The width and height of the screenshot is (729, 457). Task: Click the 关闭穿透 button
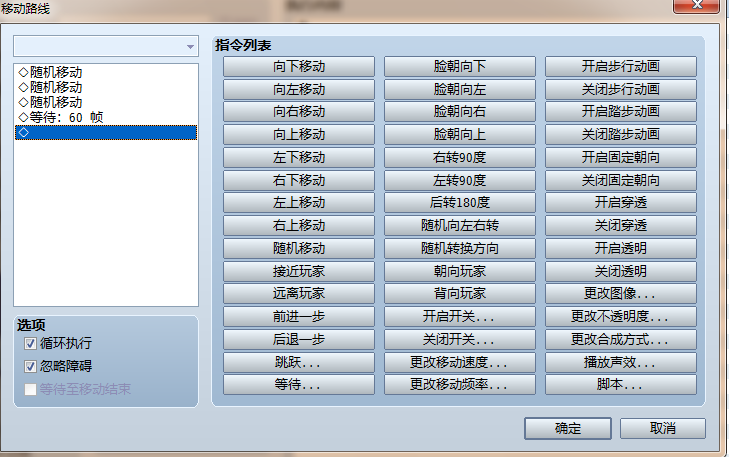pos(621,225)
